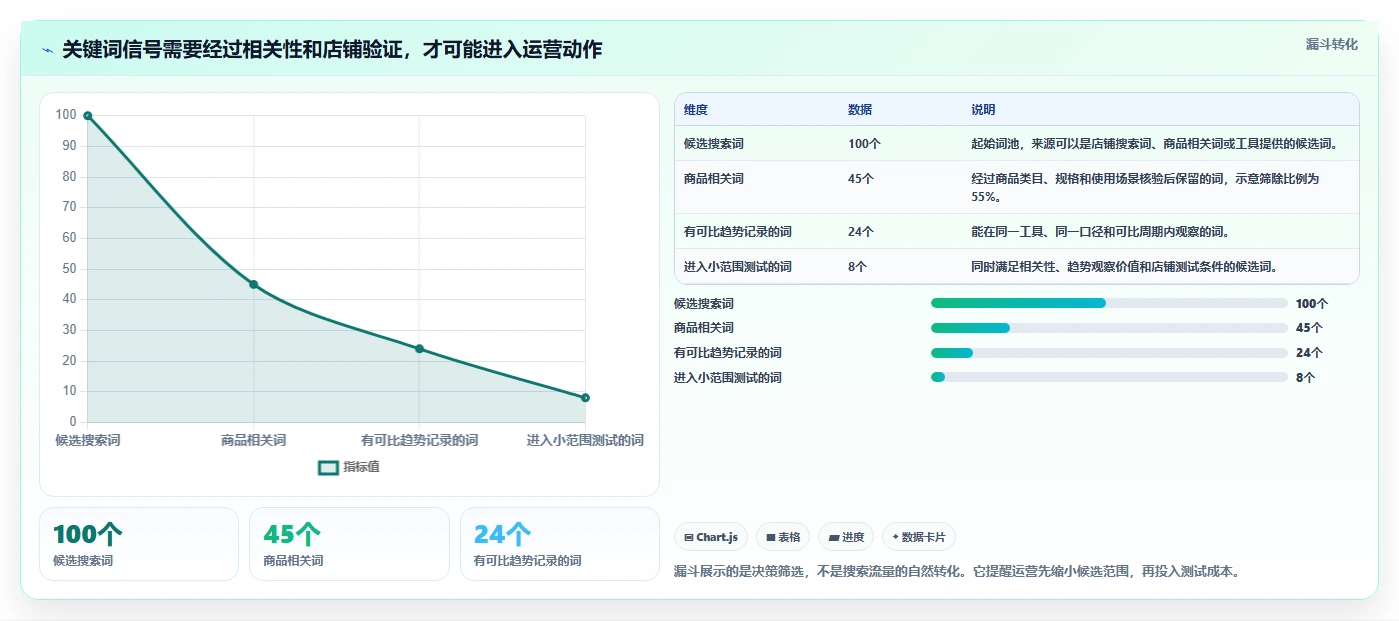This screenshot has width=1399, height=621.
Task: Click the x-axis label 商品相关词
Action: (x=254, y=440)
